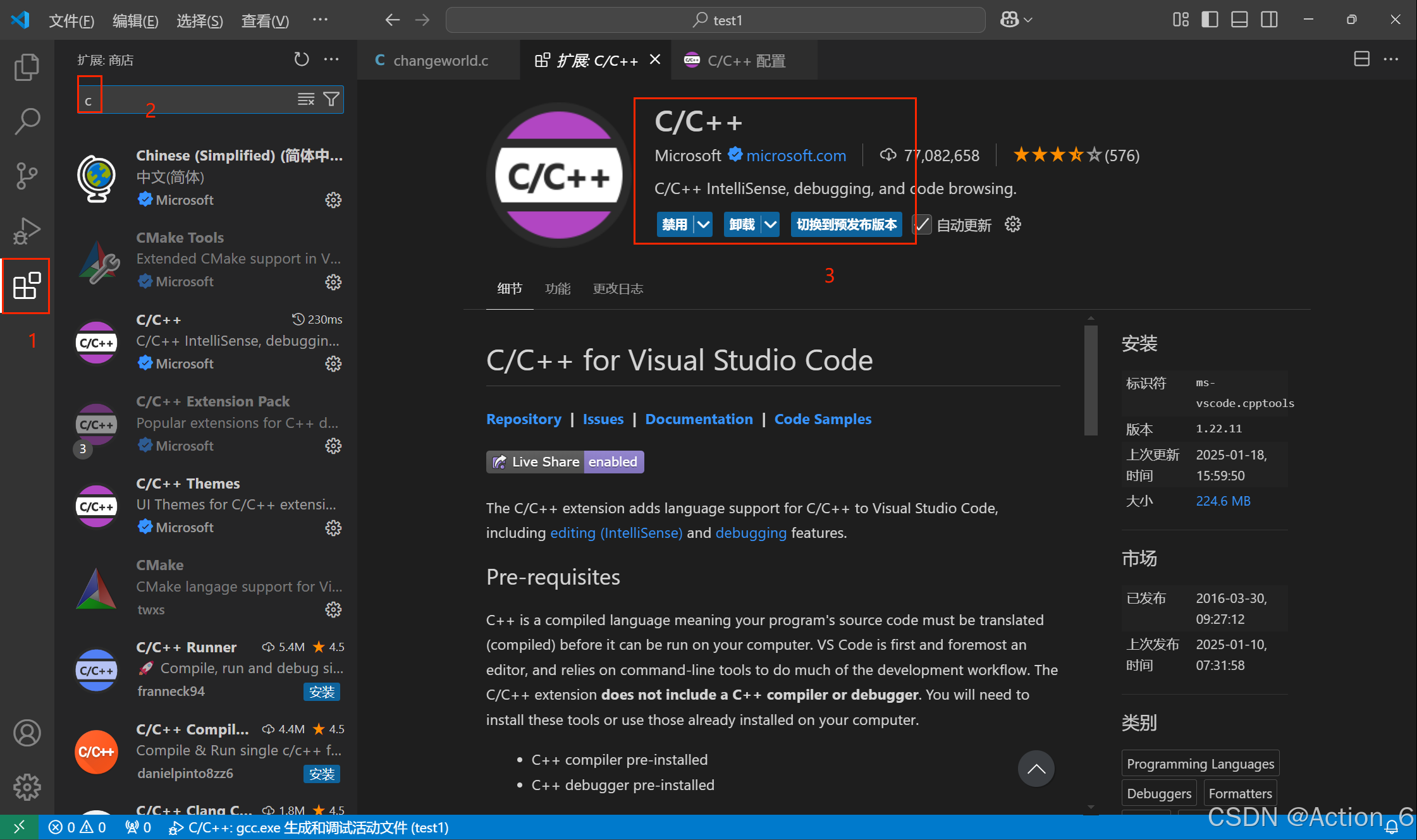Expand the Uninstall button dropdown arrow

point(770,224)
